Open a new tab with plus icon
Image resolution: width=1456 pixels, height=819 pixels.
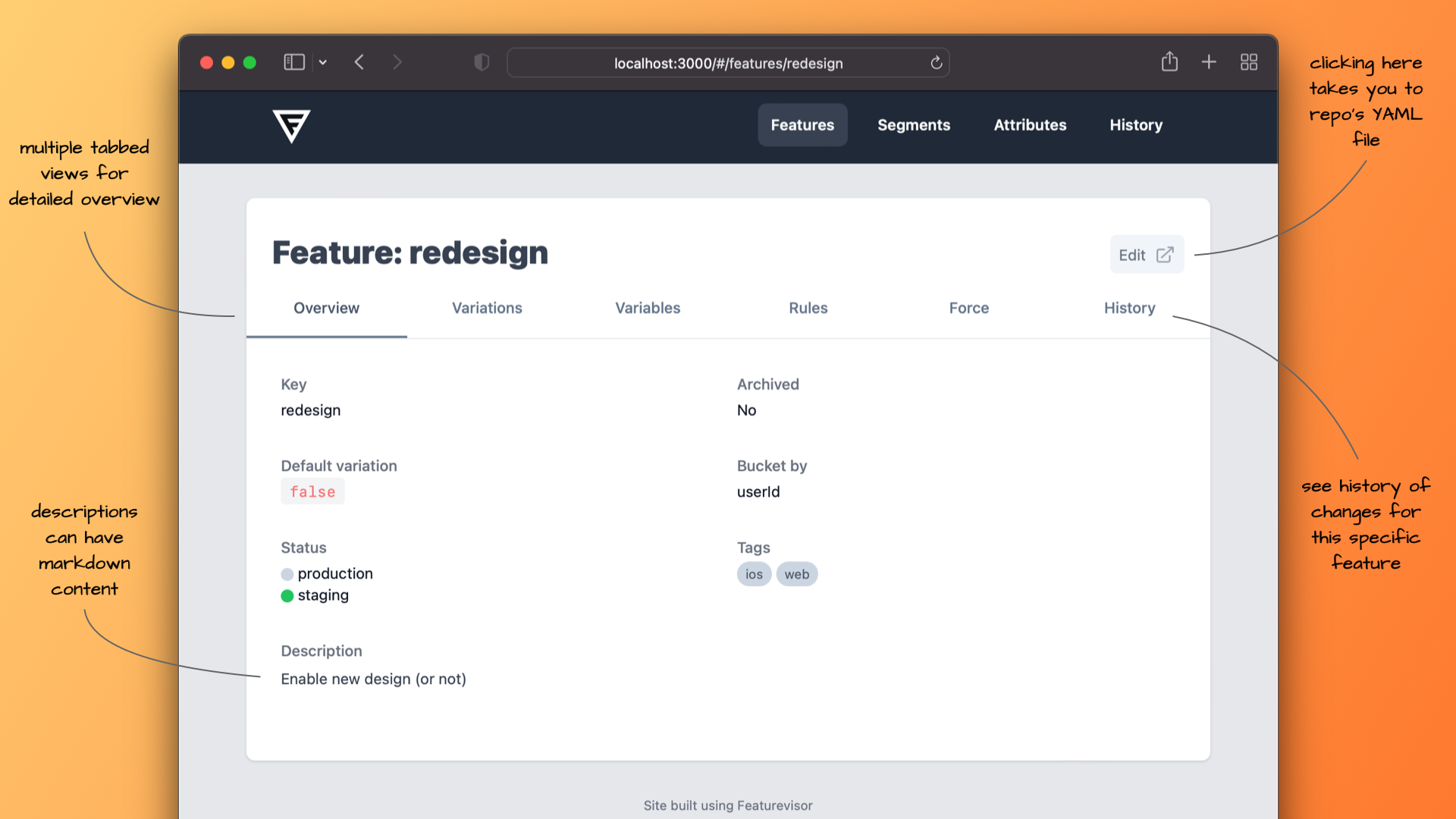tap(1209, 62)
